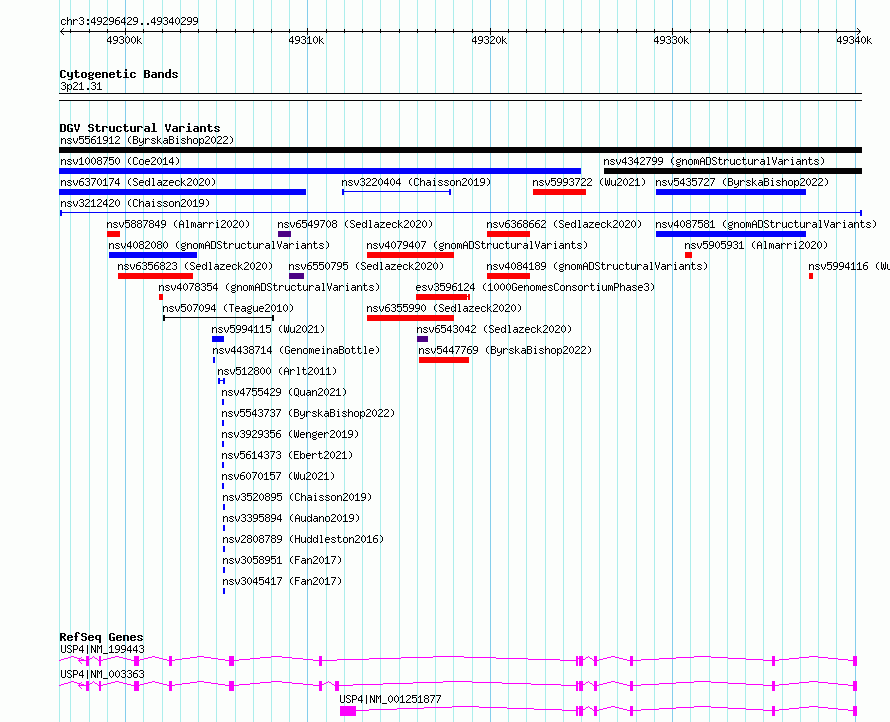Click the blue nsv5435727 variant bar
Screen dimensions: 890x722
coord(731,192)
